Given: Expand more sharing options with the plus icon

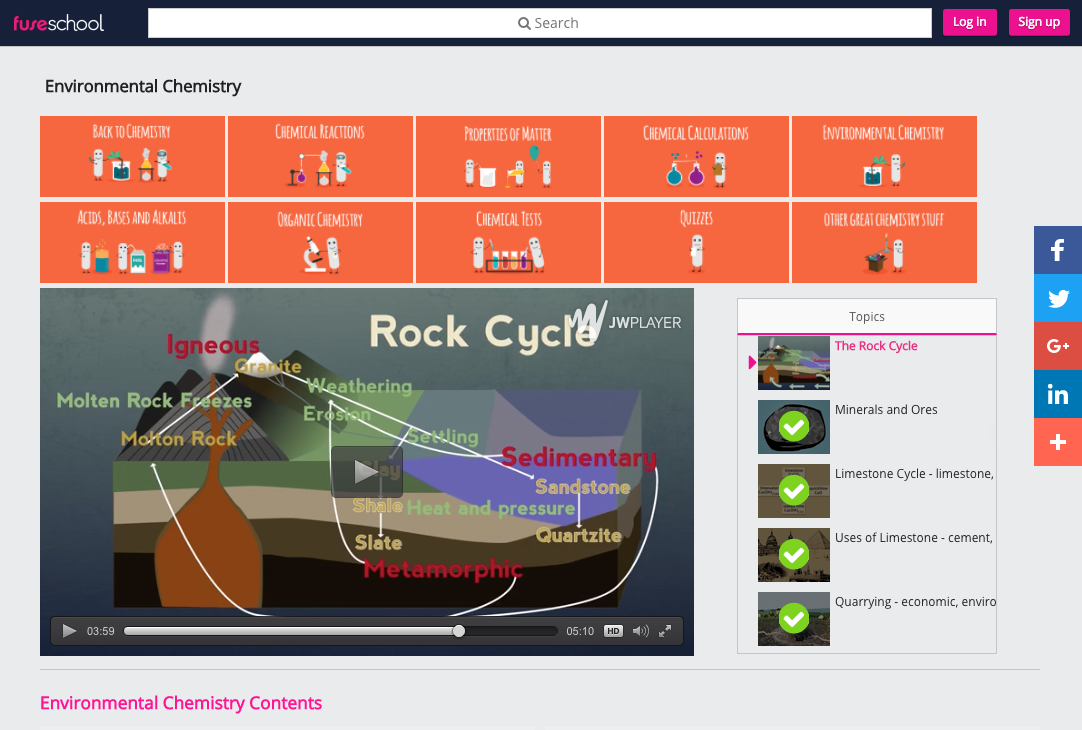Looking at the screenshot, I should 1057,441.
